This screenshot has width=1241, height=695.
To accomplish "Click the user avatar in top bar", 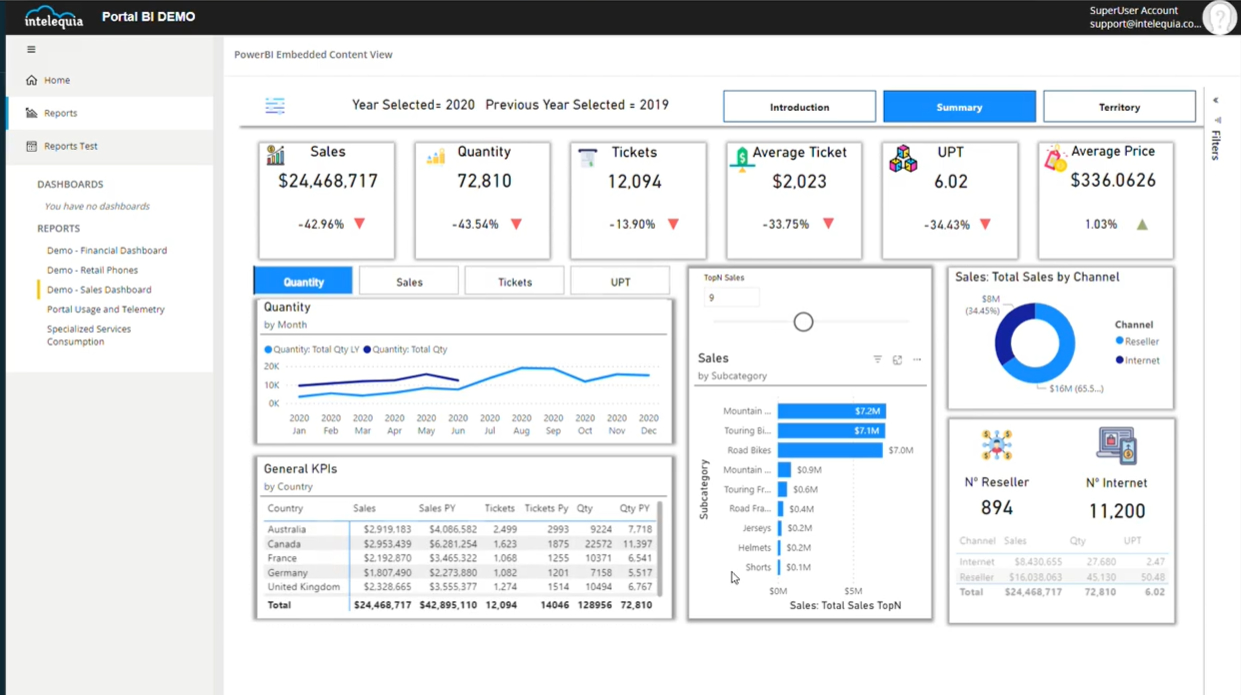I will (x=1219, y=18).
